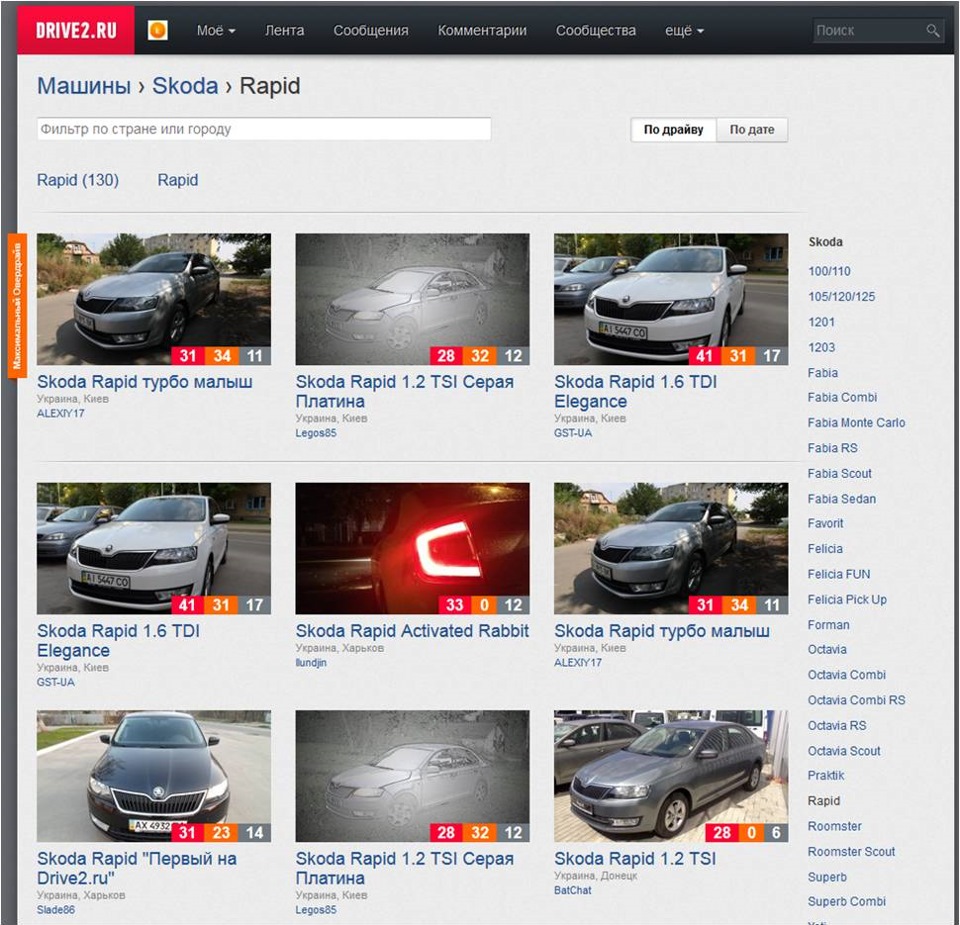This screenshot has height=925, width=960.
Task: Select Favorit in model list
Action: coord(825,523)
